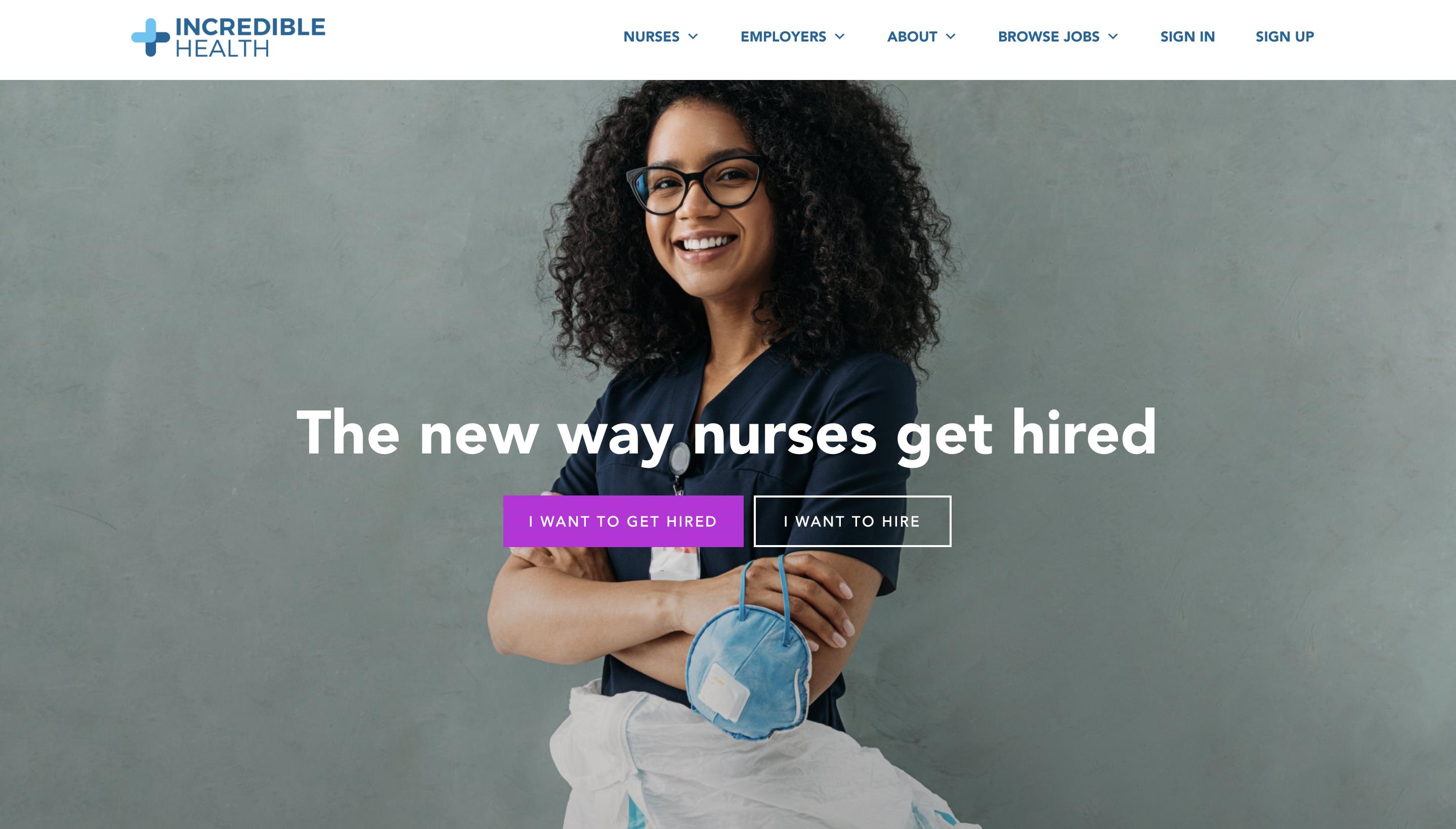The image size is (1456, 829).
Task: Select the ABOUT navigation item
Action: pos(912,37)
